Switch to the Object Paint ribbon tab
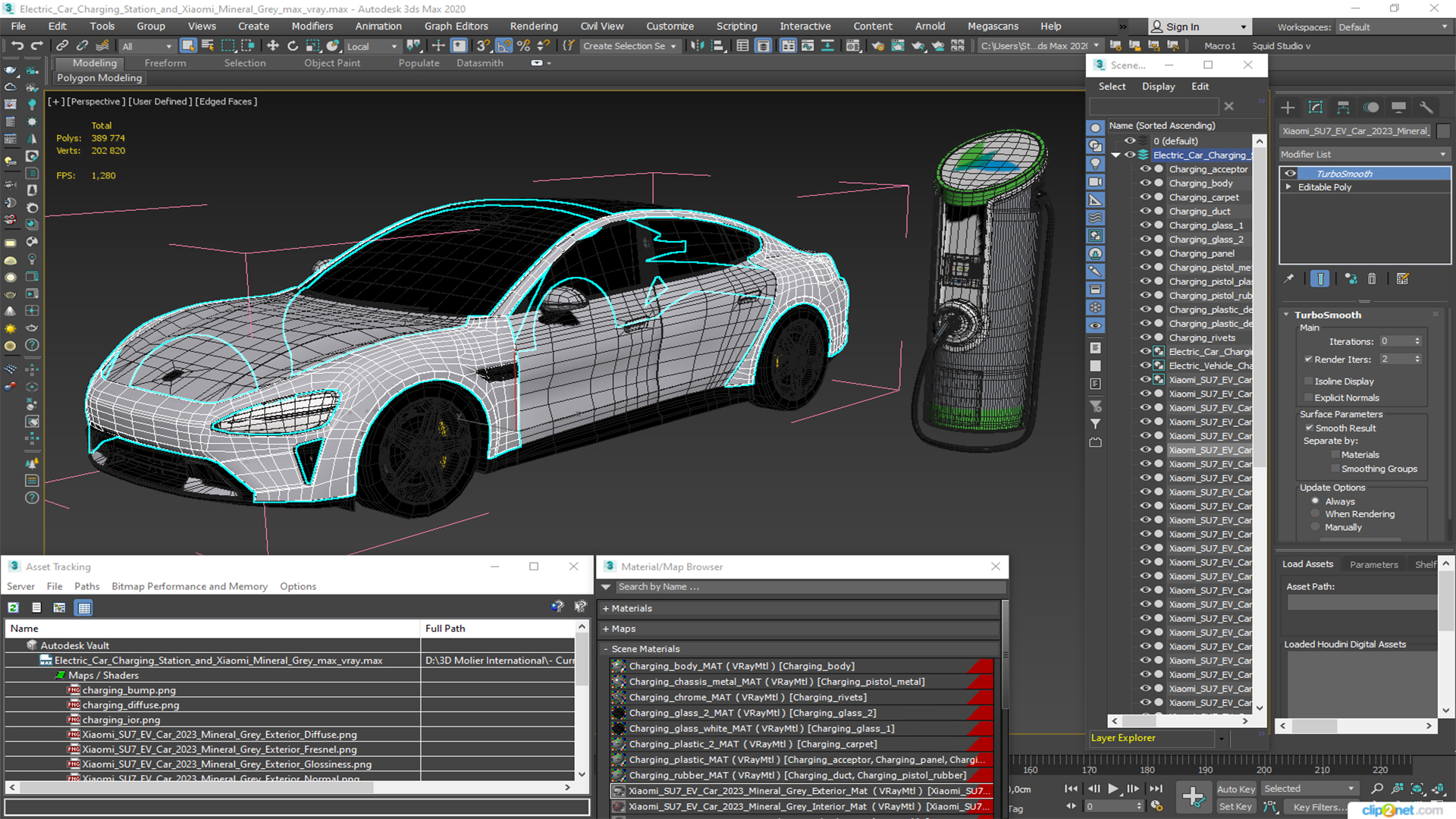1456x819 pixels. point(332,63)
